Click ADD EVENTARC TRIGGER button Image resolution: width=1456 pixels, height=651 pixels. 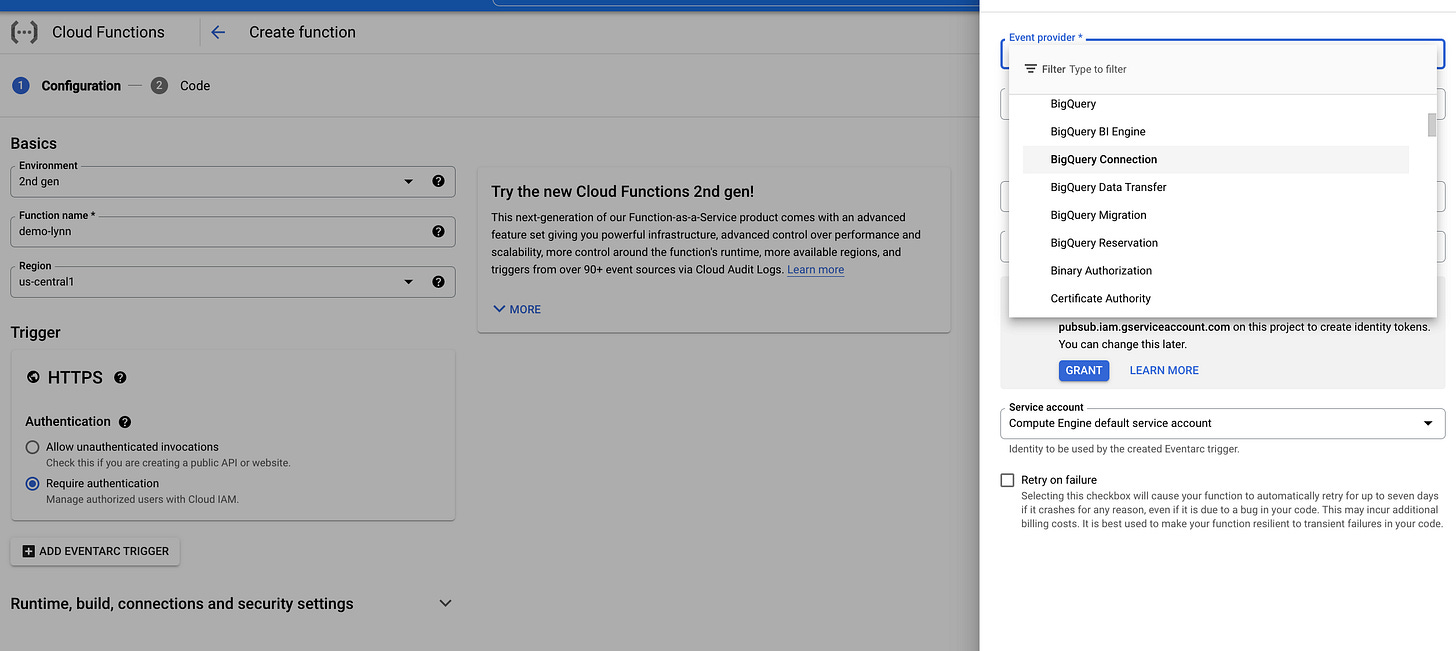(95, 551)
